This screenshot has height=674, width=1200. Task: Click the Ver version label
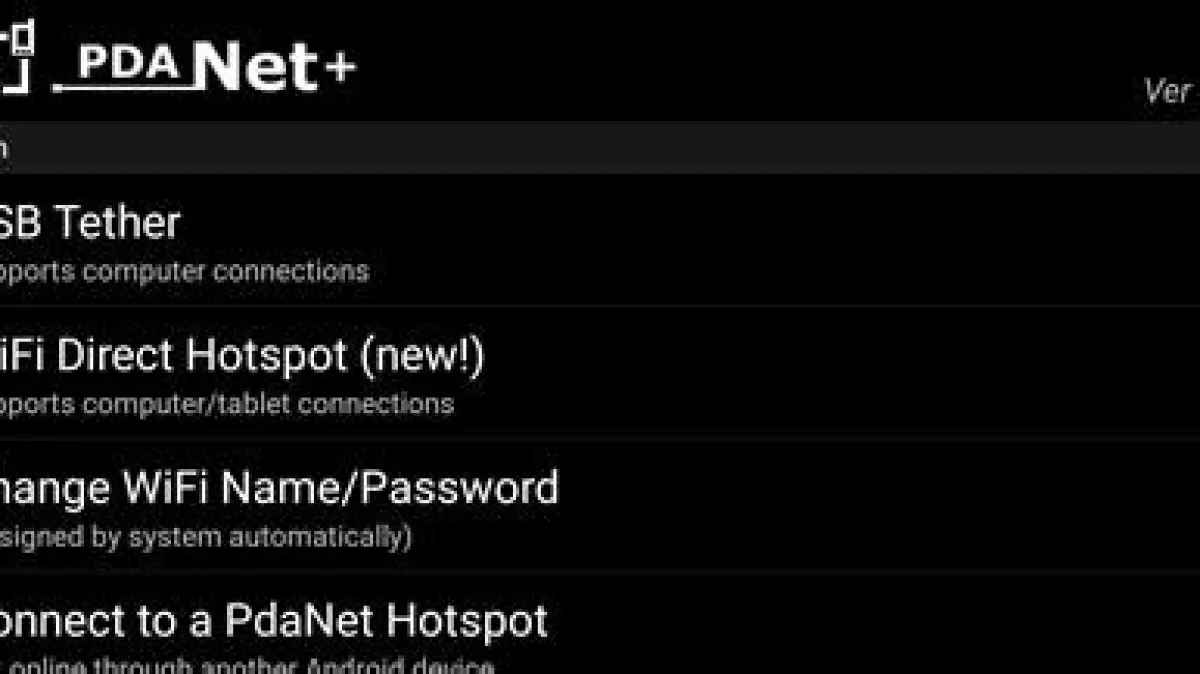[1168, 92]
